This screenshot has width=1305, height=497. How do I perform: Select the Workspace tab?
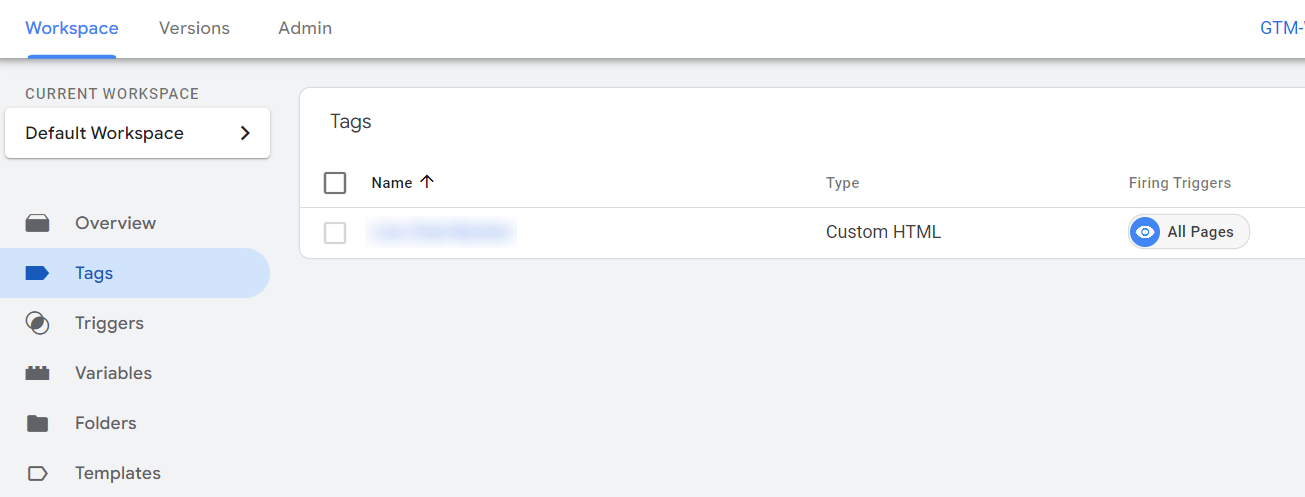[x=72, y=28]
